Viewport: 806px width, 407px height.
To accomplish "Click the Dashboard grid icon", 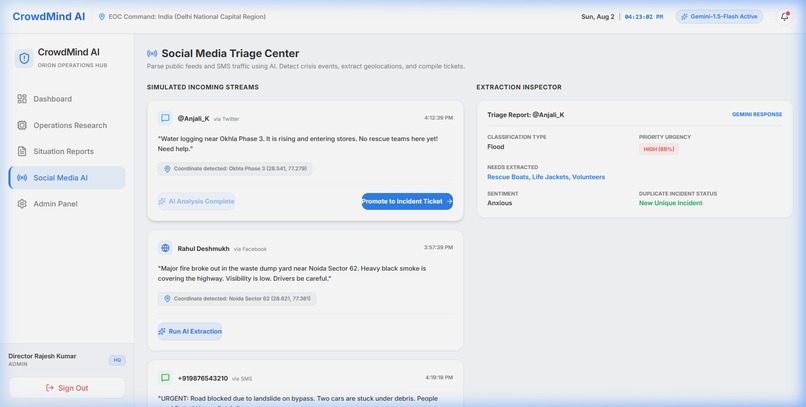I will 22,99.
